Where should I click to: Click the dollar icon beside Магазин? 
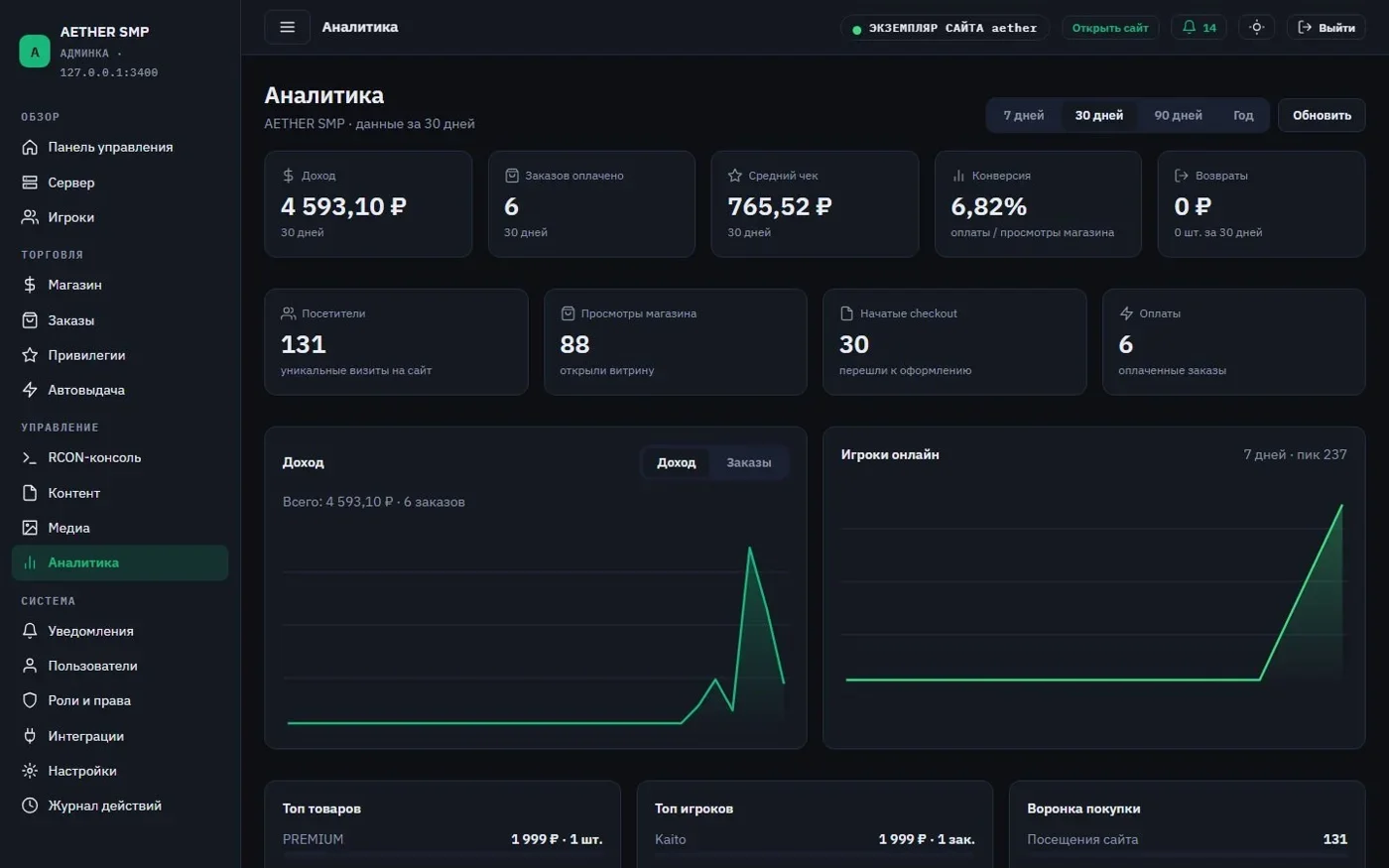30,285
